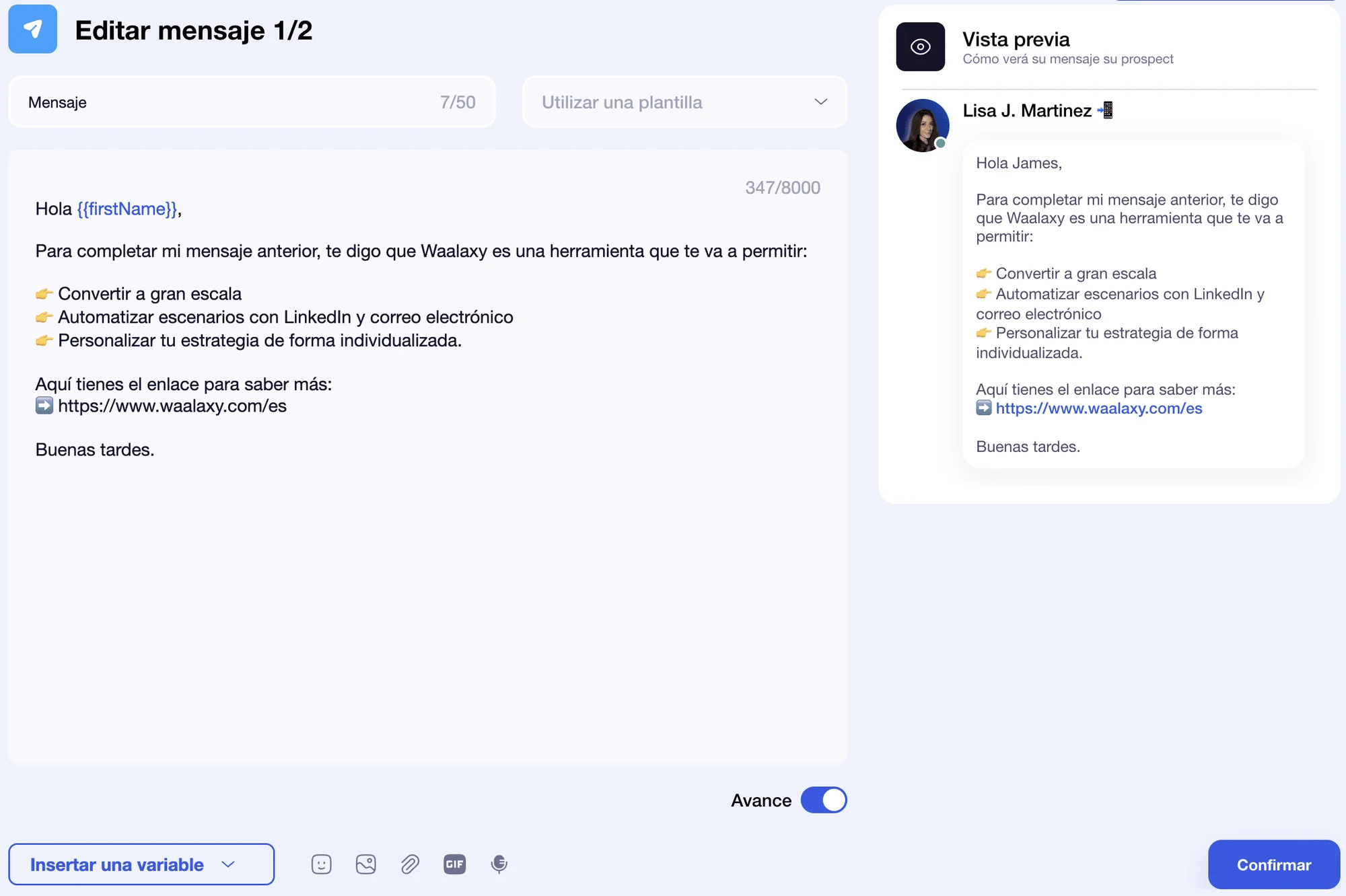Click 'Cómo verá su mensaje su prospect' subtitle

click(1067, 59)
